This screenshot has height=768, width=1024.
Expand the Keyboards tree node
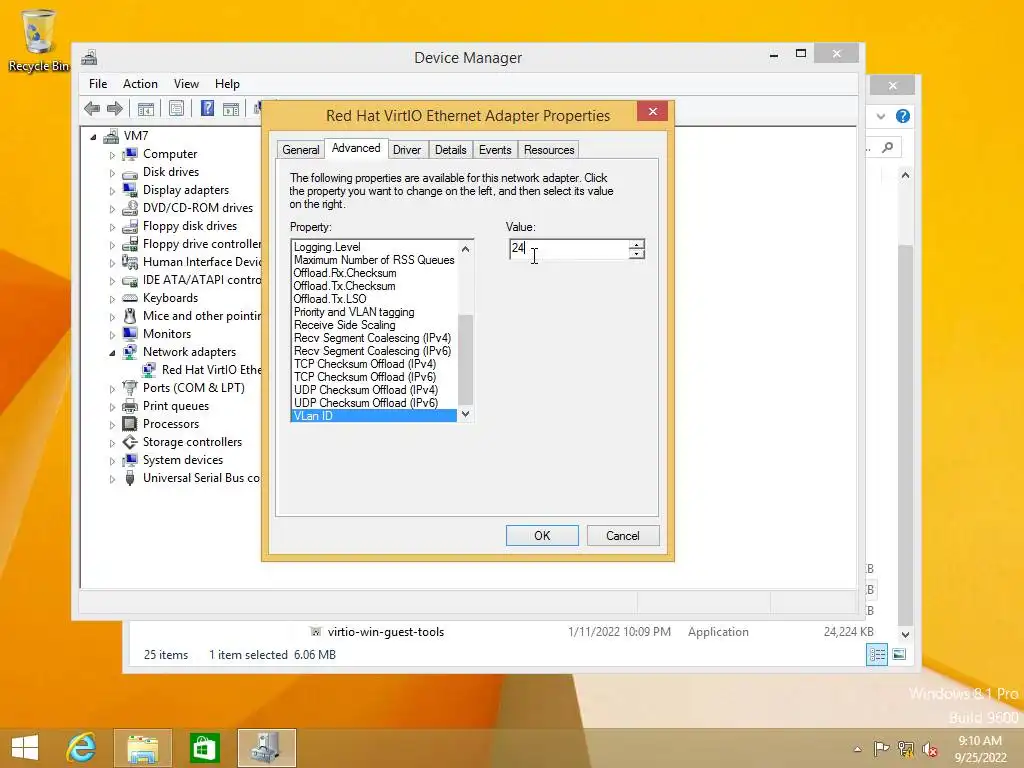112,299
